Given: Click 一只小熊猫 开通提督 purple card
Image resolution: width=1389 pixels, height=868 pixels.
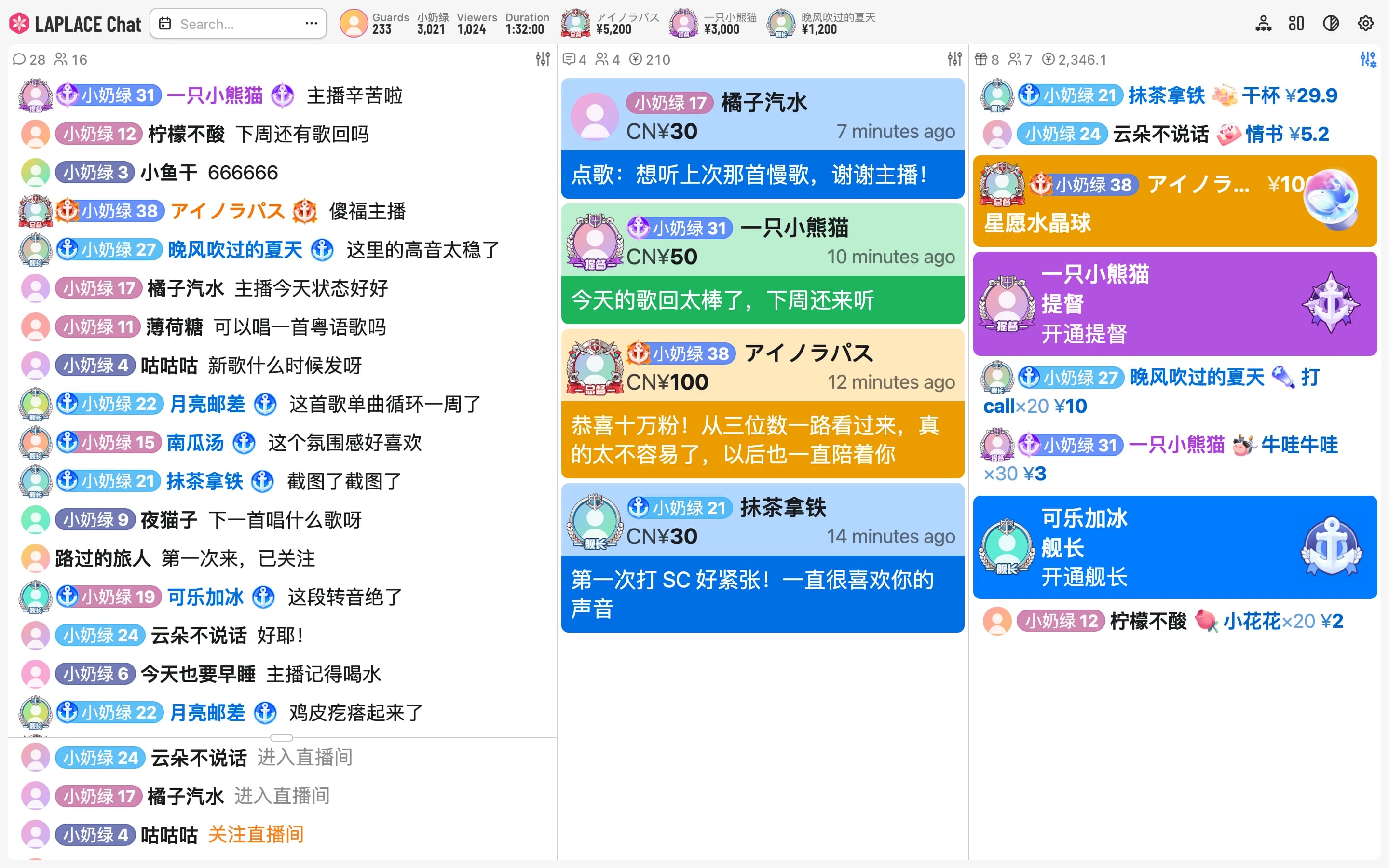Looking at the screenshot, I should pyautogui.click(x=1175, y=304).
